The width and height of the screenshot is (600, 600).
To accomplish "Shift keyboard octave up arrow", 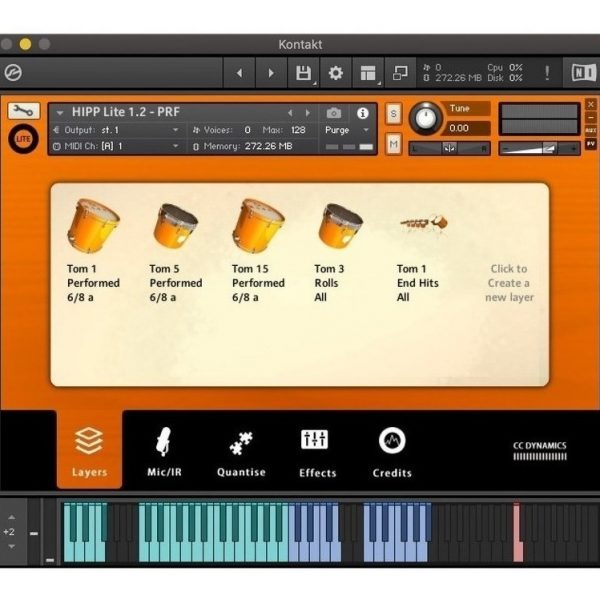I will [x=11, y=517].
